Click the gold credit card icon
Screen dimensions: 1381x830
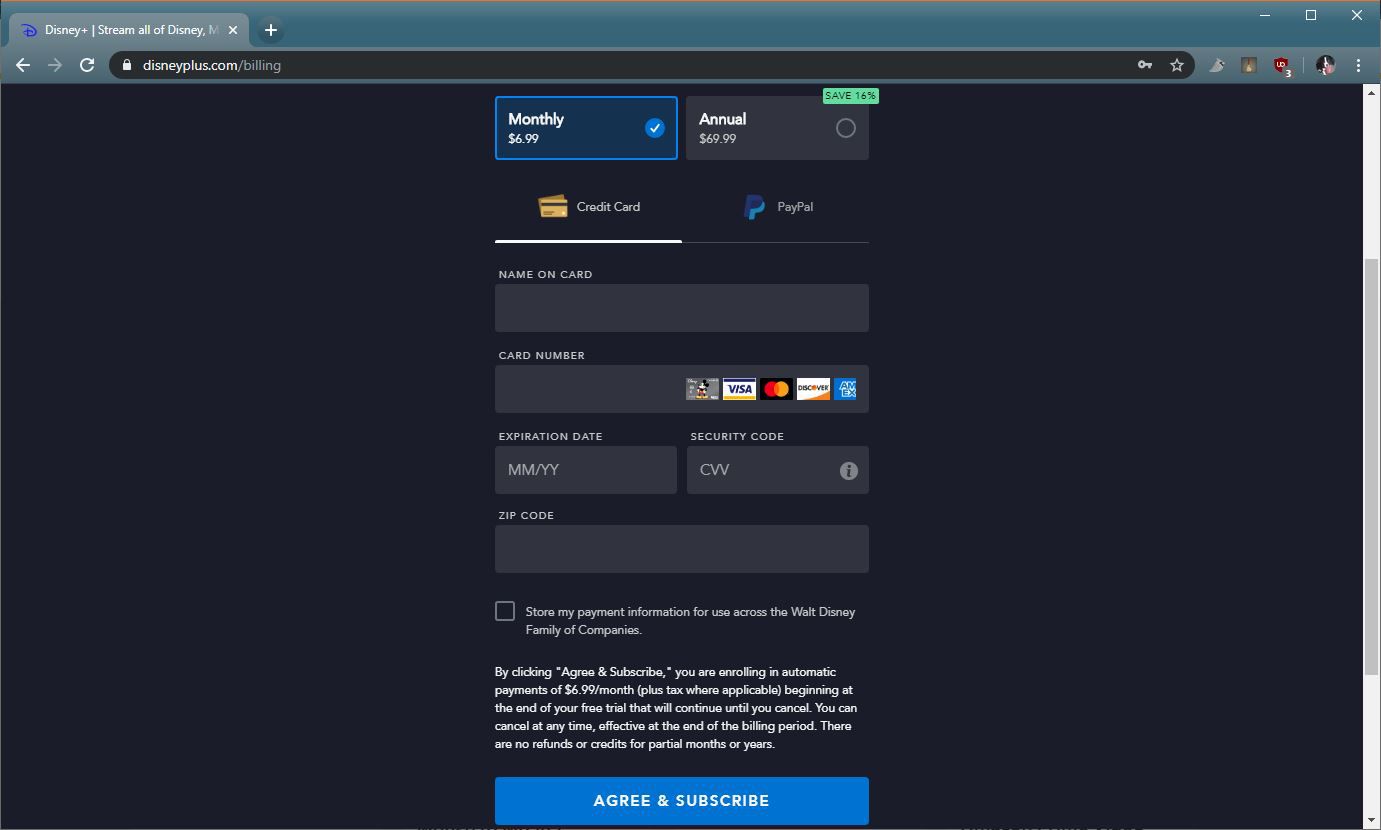553,206
